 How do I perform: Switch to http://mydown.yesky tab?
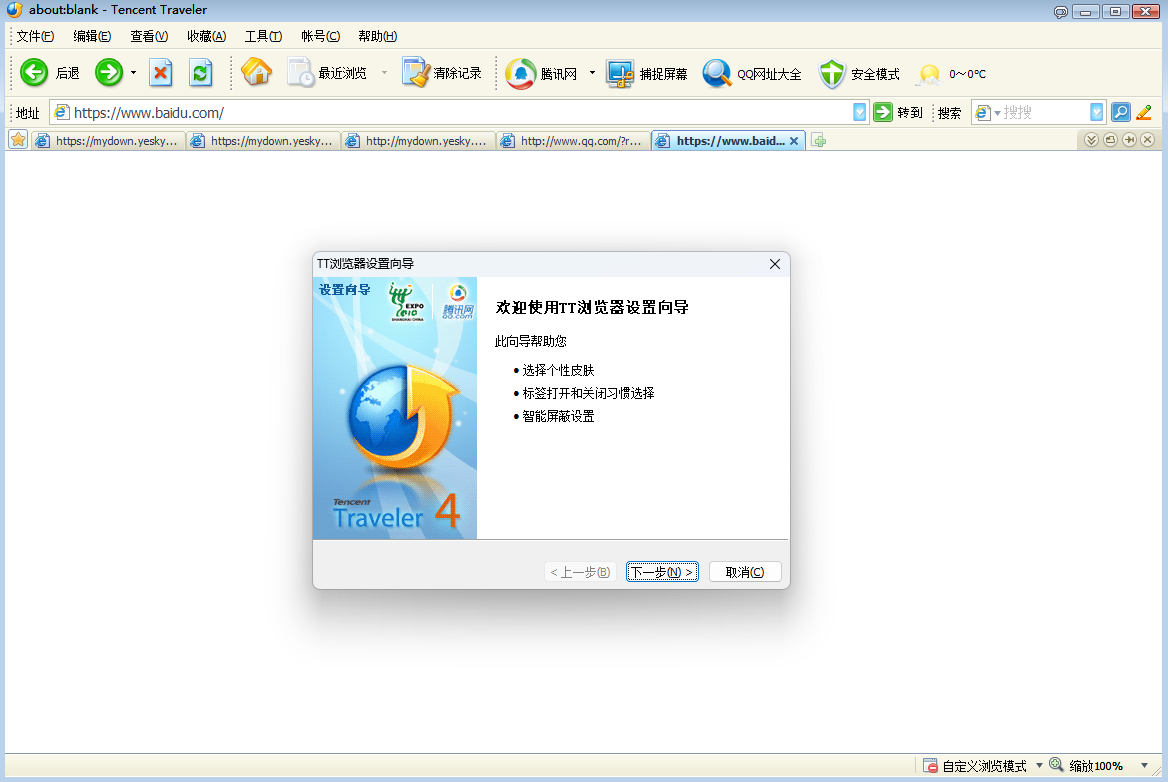[x=418, y=141]
